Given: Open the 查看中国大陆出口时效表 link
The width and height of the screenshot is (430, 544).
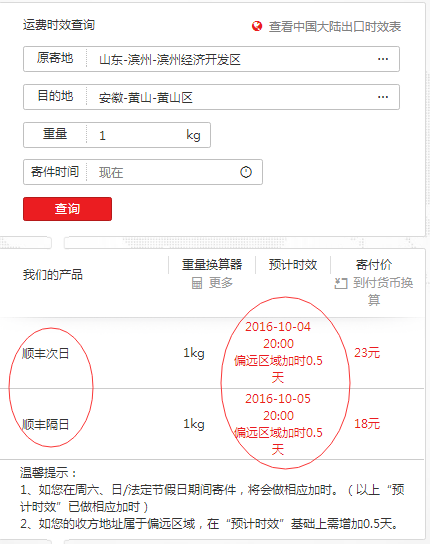Looking at the screenshot, I should [335, 27].
